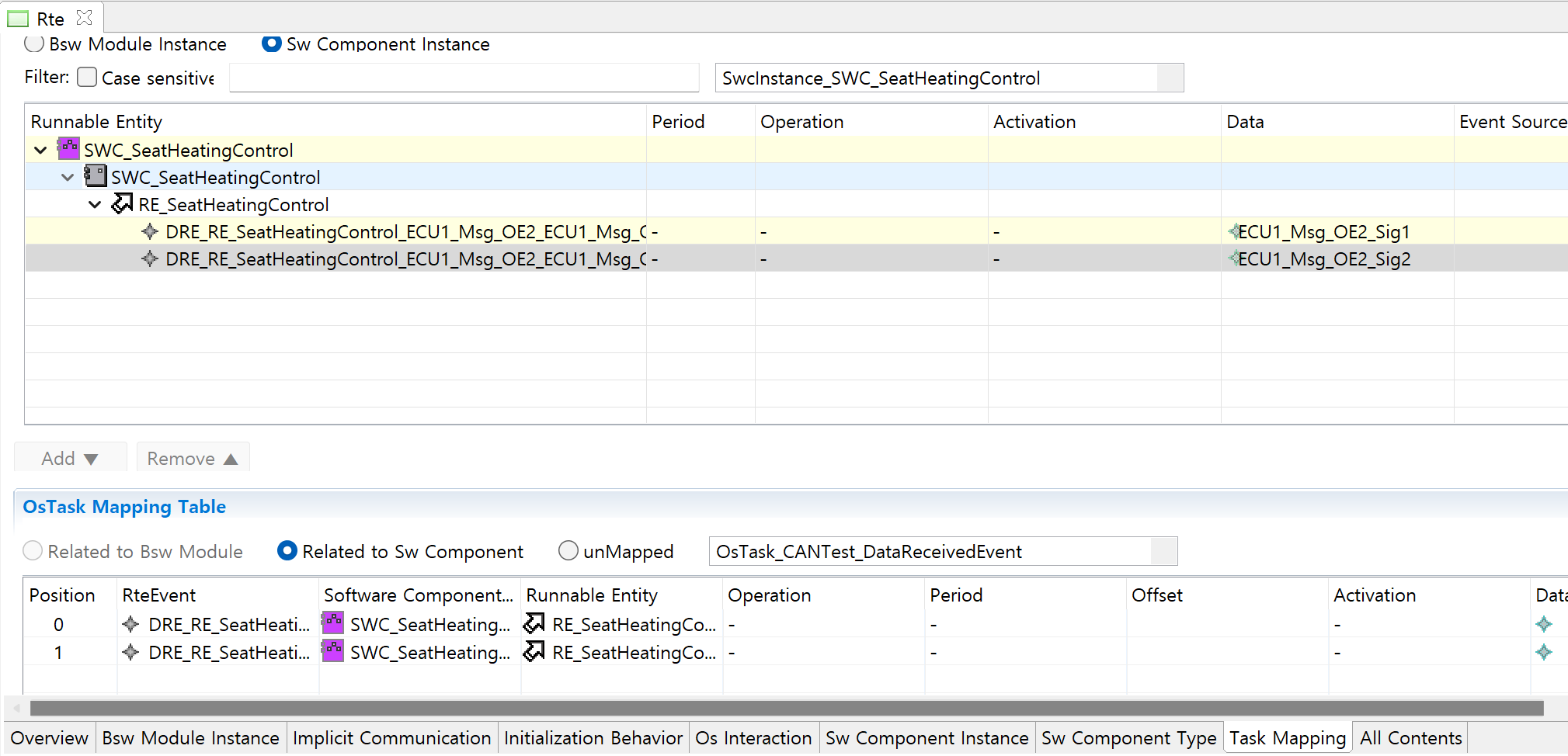Click the Software Component column header

click(419, 595)
